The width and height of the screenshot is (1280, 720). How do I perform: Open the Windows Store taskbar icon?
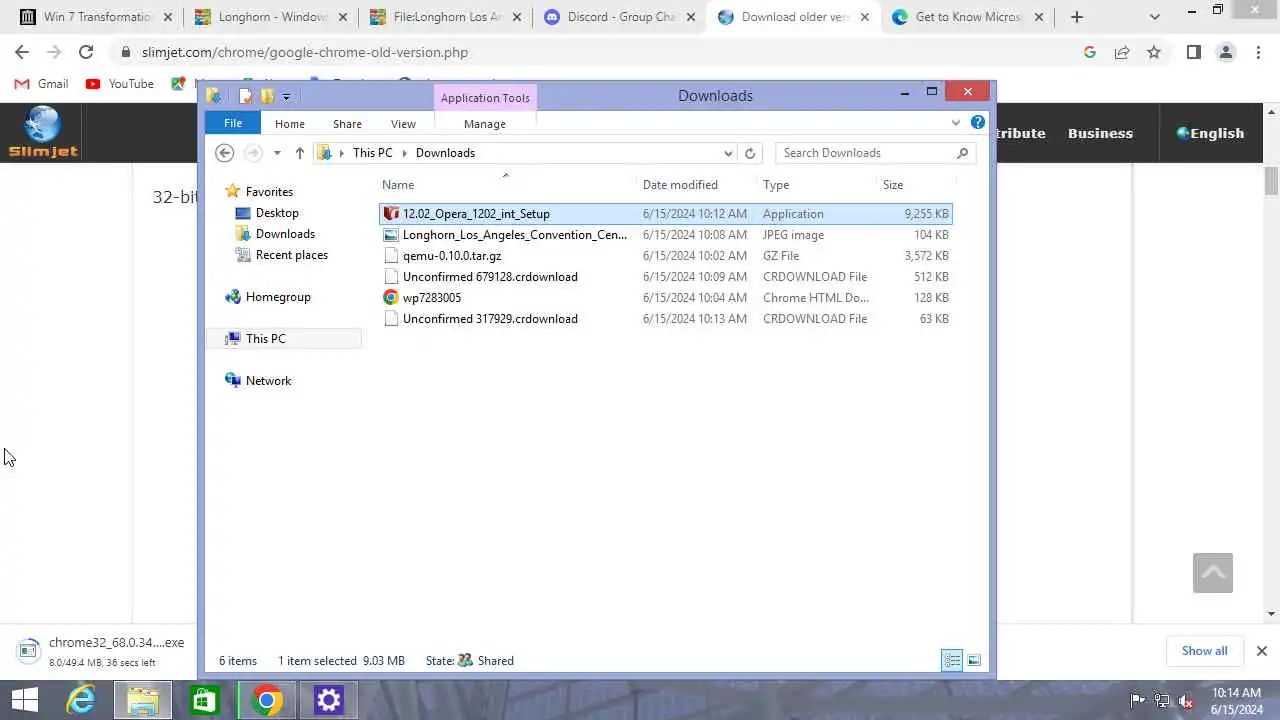(x=205, y=700)
